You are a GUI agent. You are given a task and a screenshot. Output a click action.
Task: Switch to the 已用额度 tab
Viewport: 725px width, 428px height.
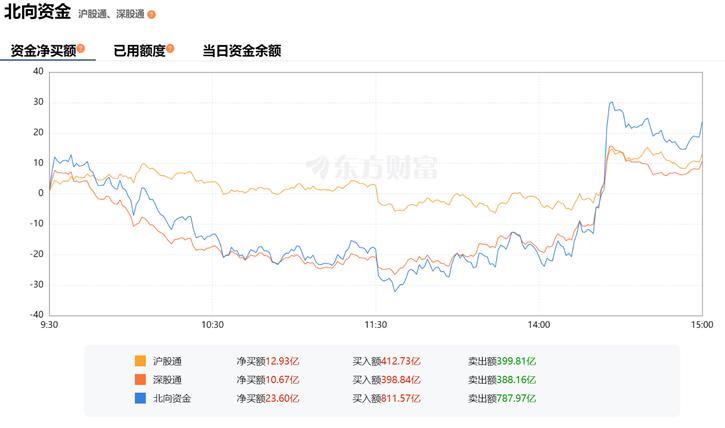138,50
